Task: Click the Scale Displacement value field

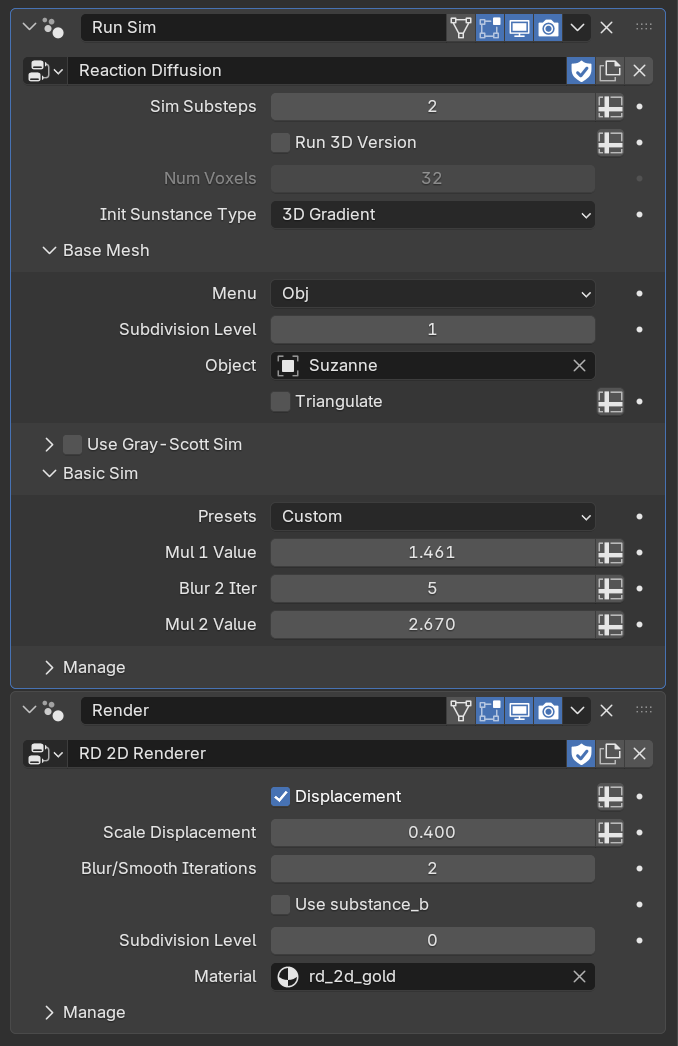Action: [432, 833]
